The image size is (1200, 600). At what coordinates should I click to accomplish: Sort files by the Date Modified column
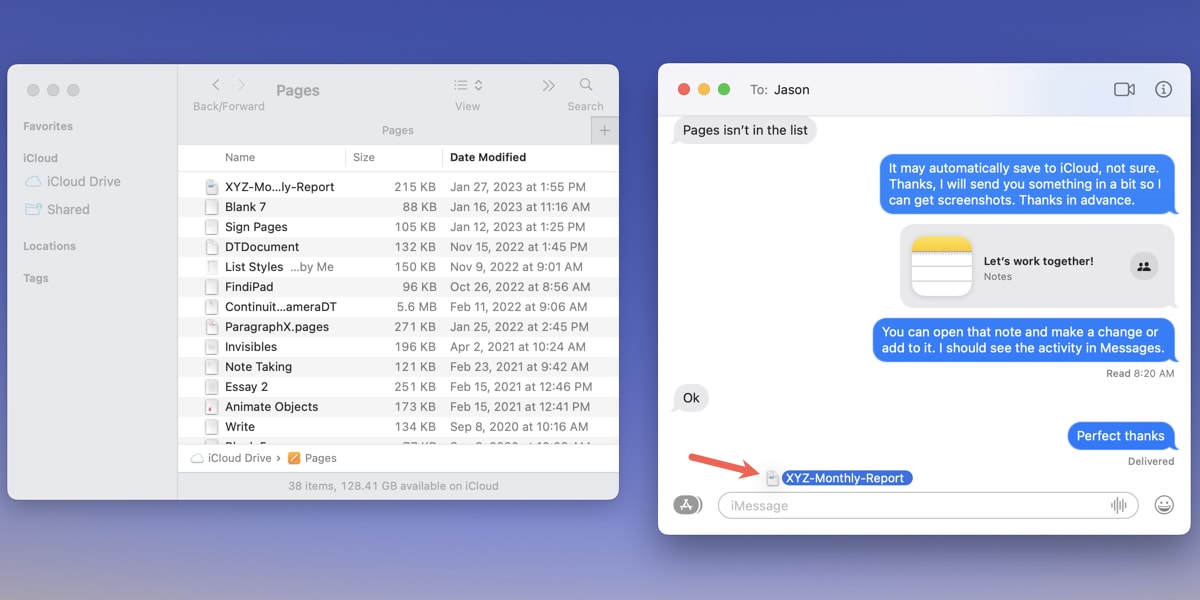click(x=488, y=157)
